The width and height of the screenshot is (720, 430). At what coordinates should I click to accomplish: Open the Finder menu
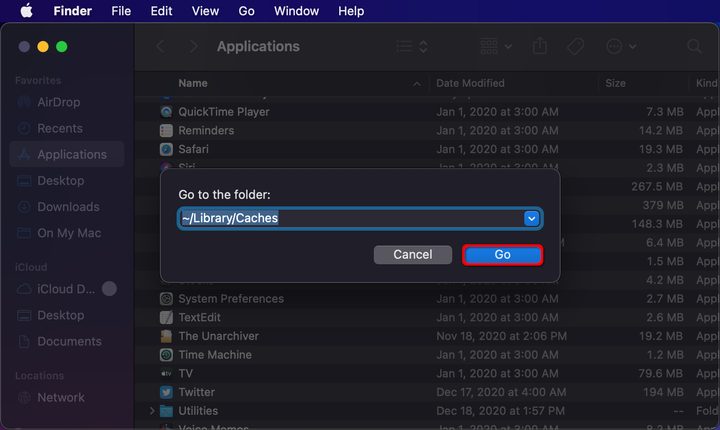(x=73, y=11)
